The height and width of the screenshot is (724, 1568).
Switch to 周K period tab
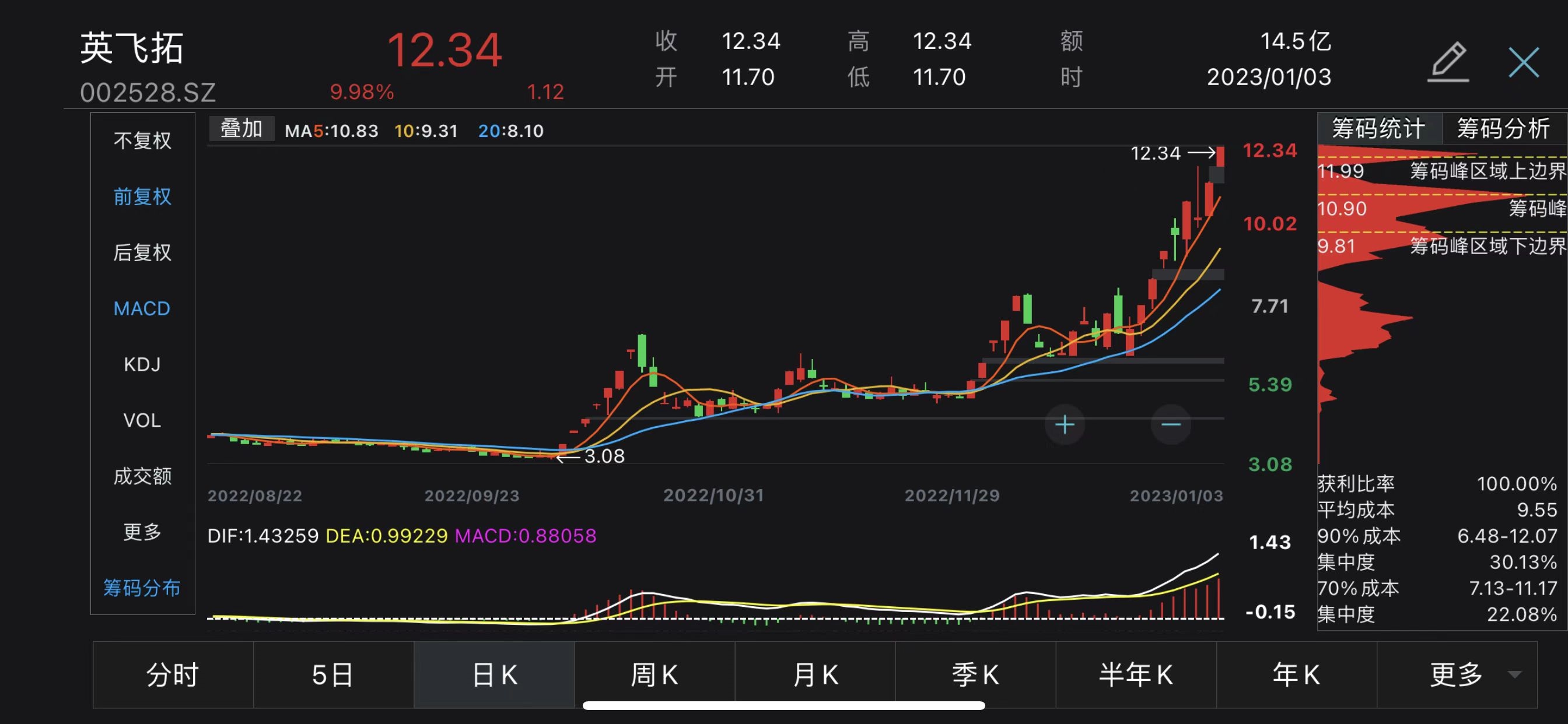tap(654, 674)
